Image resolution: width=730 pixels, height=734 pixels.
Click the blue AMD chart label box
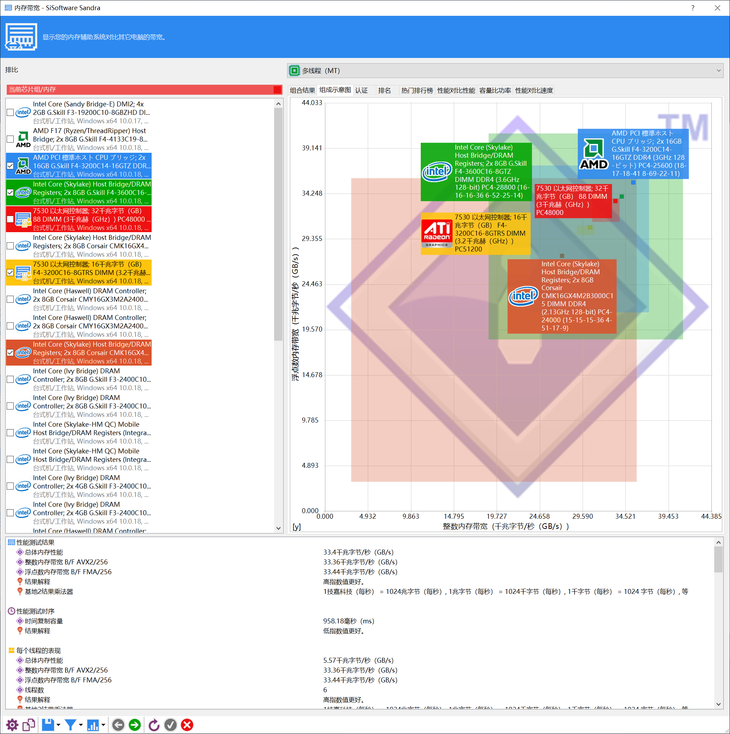tap(633, 154)
